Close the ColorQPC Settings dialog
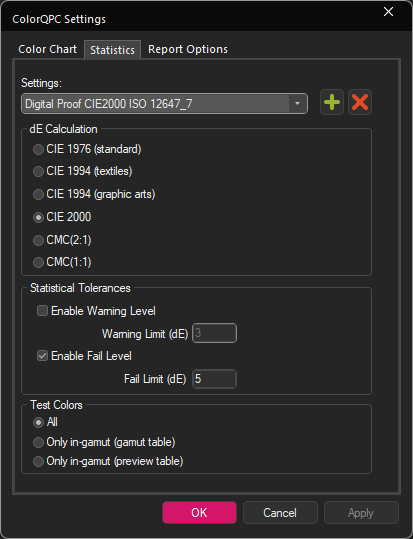 [388, 12]
